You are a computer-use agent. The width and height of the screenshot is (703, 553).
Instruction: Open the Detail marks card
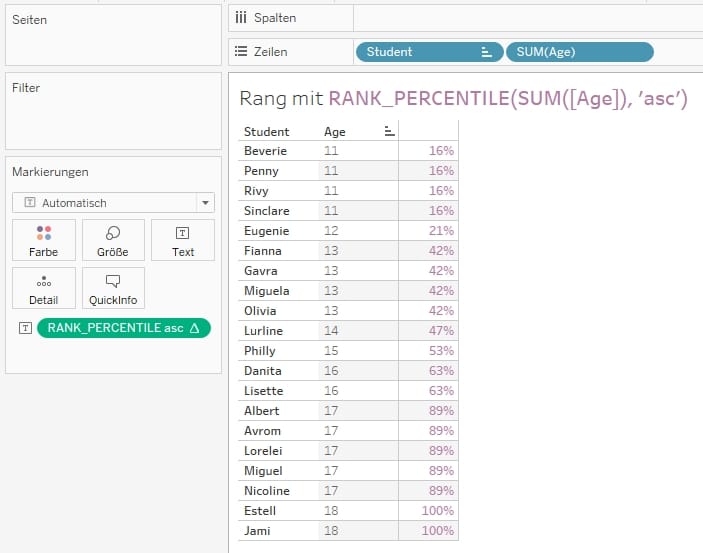coord(43,288)
